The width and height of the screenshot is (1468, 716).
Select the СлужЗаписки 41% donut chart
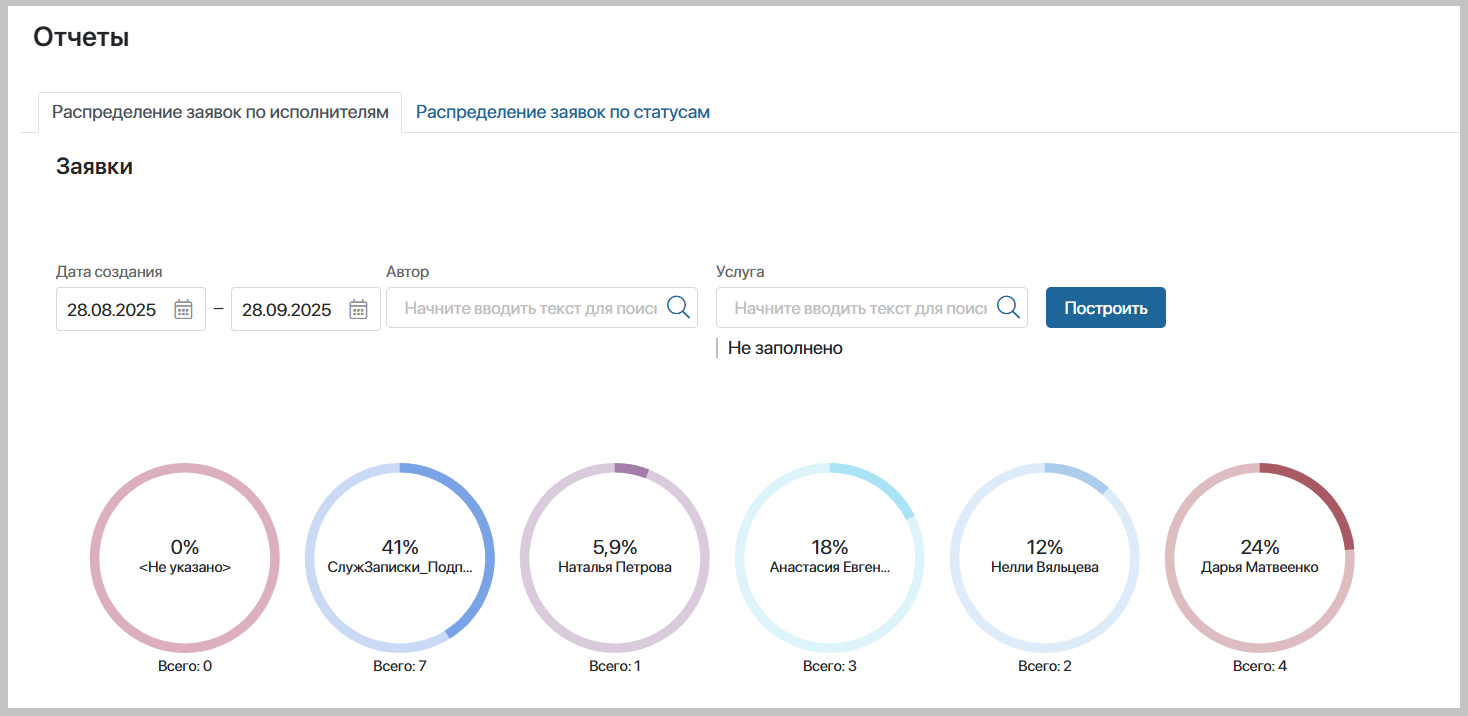click(400, 557)
